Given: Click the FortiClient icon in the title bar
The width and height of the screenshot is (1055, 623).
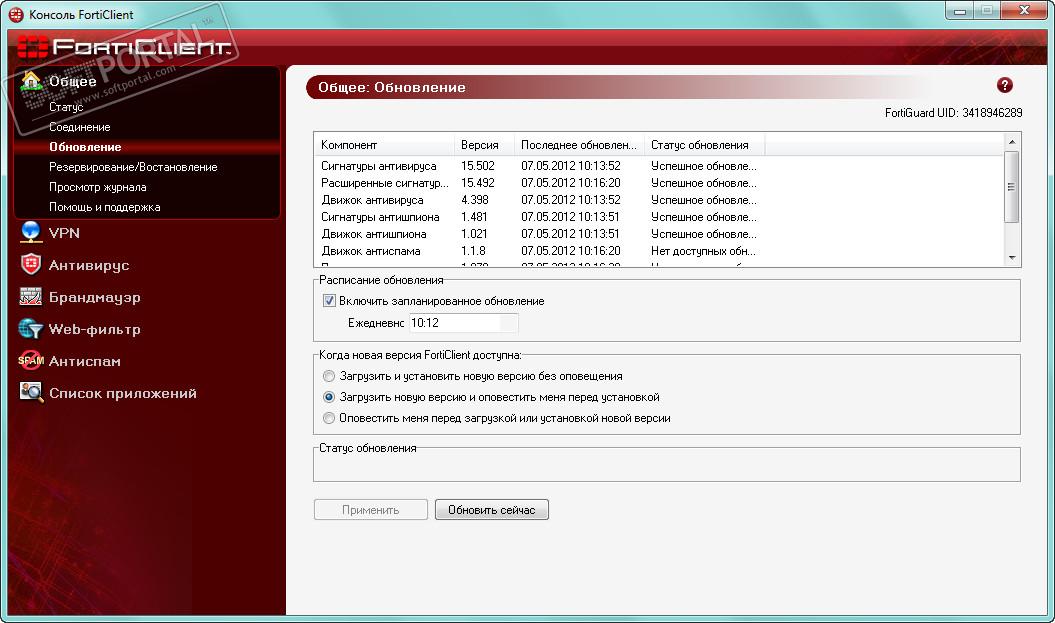Looking at the screenshot, I should click(x=15, y=14).
